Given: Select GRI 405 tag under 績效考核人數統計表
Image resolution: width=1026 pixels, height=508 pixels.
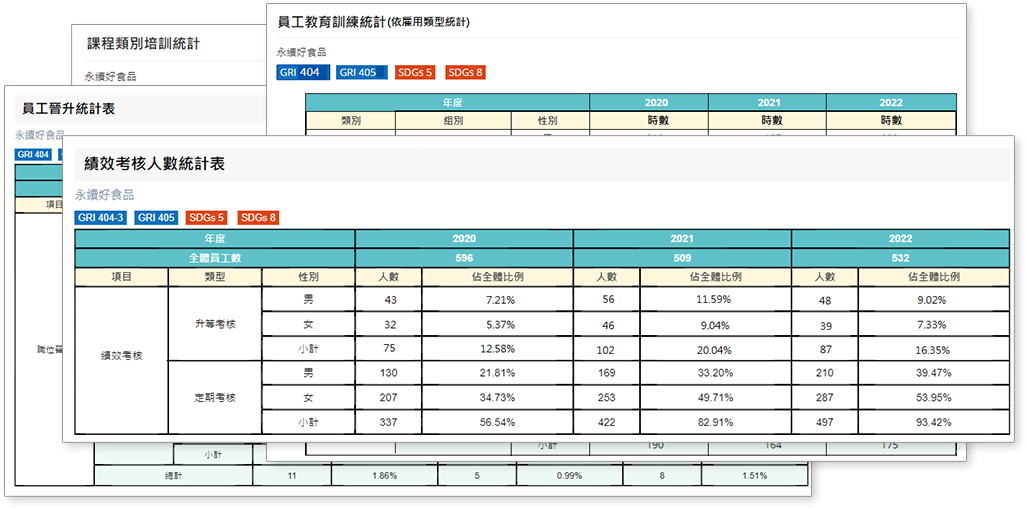Looking at the screenshot, I should [x=156, y=217].
